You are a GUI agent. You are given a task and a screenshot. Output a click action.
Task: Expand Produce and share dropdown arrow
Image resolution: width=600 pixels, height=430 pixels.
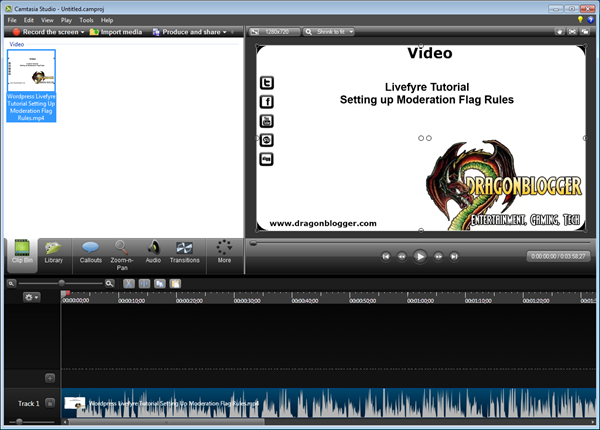click(225, 32)
